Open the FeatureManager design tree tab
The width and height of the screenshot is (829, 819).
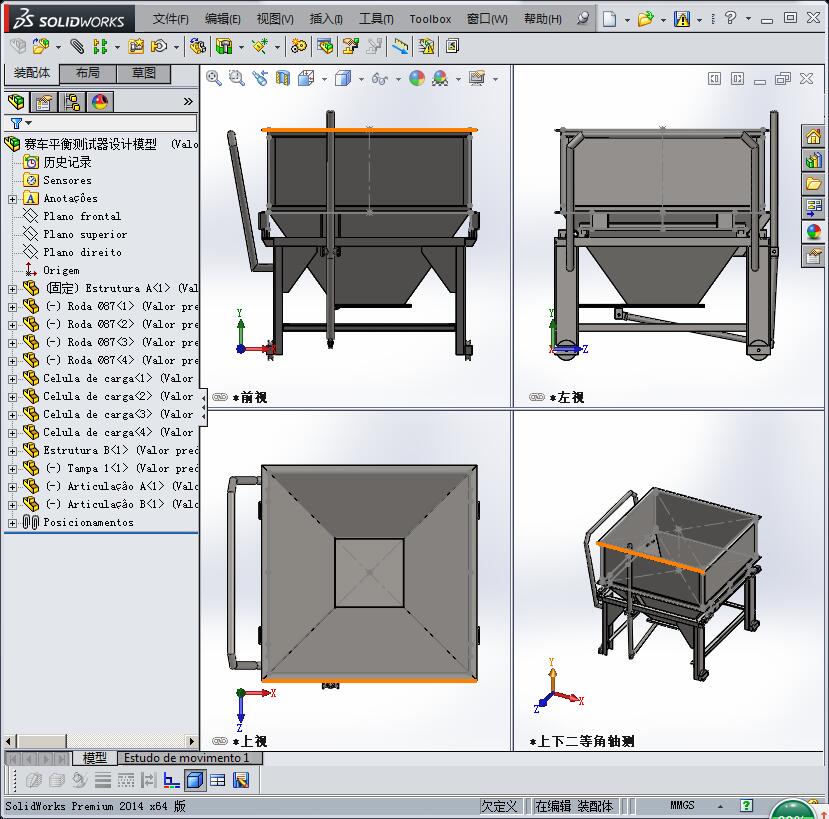click(x=16, y=102)
